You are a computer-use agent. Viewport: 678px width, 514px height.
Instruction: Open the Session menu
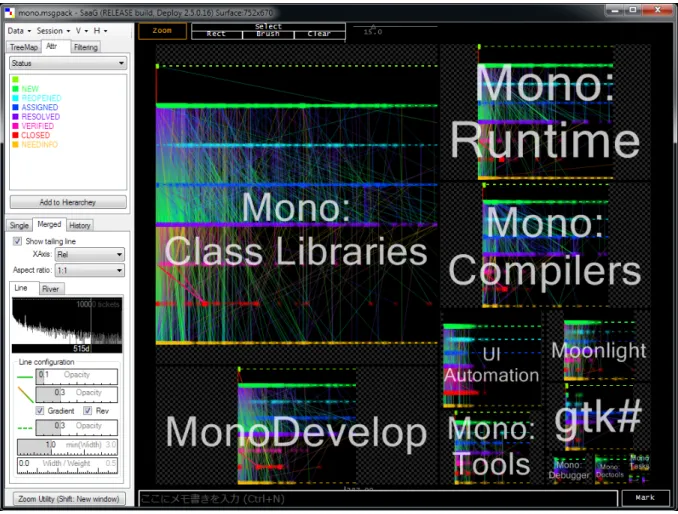53,31
